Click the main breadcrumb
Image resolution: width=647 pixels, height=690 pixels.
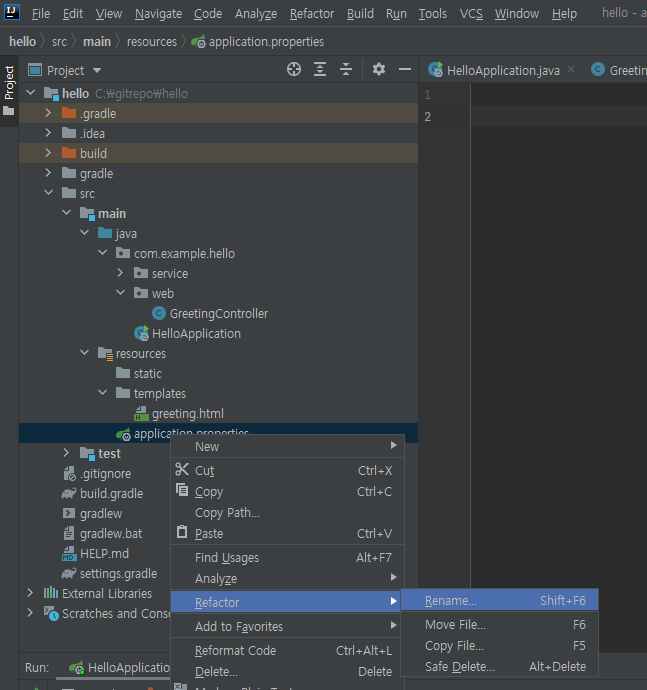pyautogui.click(x=97, y=42)
